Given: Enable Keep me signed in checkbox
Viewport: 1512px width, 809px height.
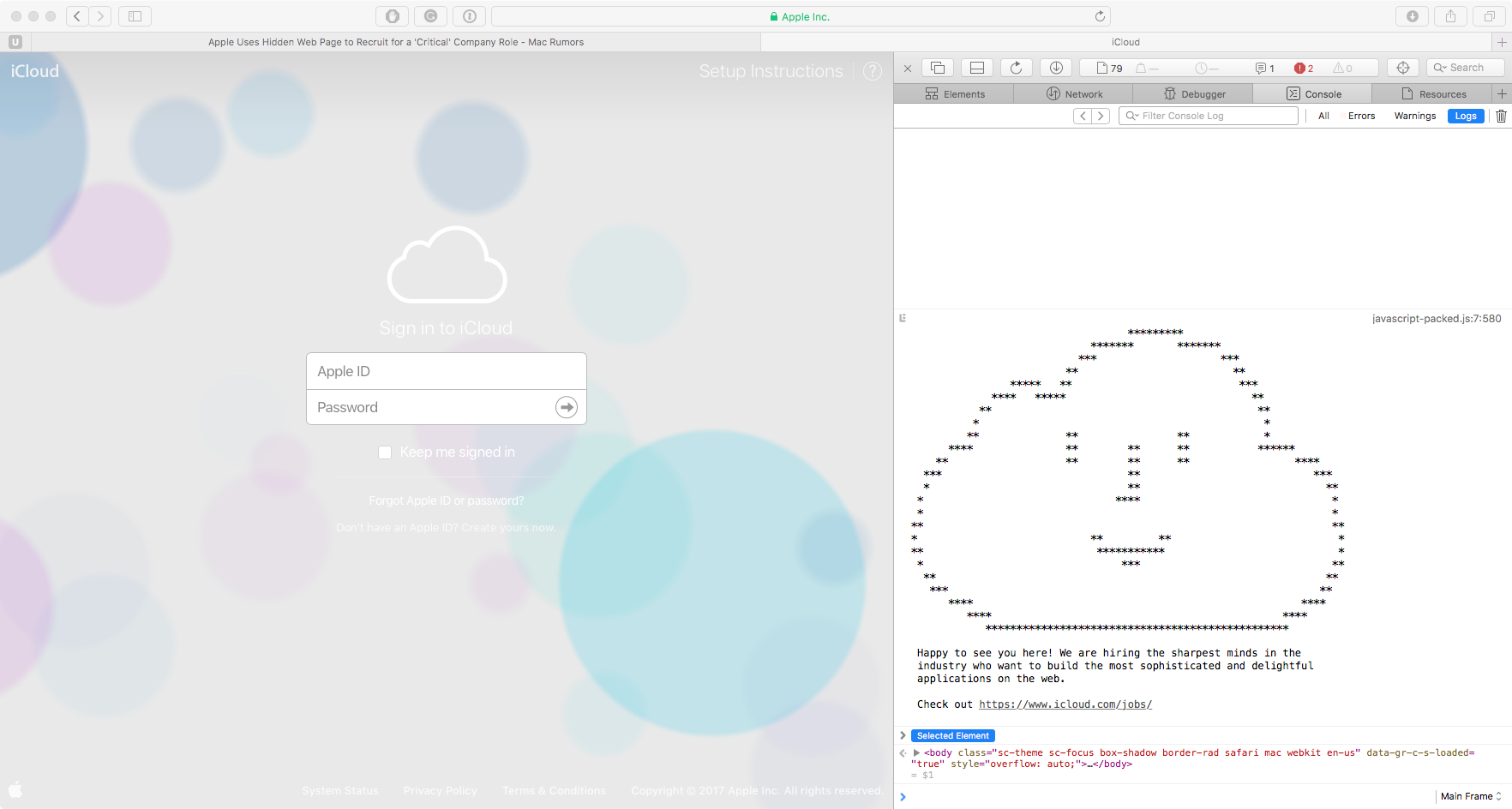Looking at the screenshot, I should coord(385,452).
